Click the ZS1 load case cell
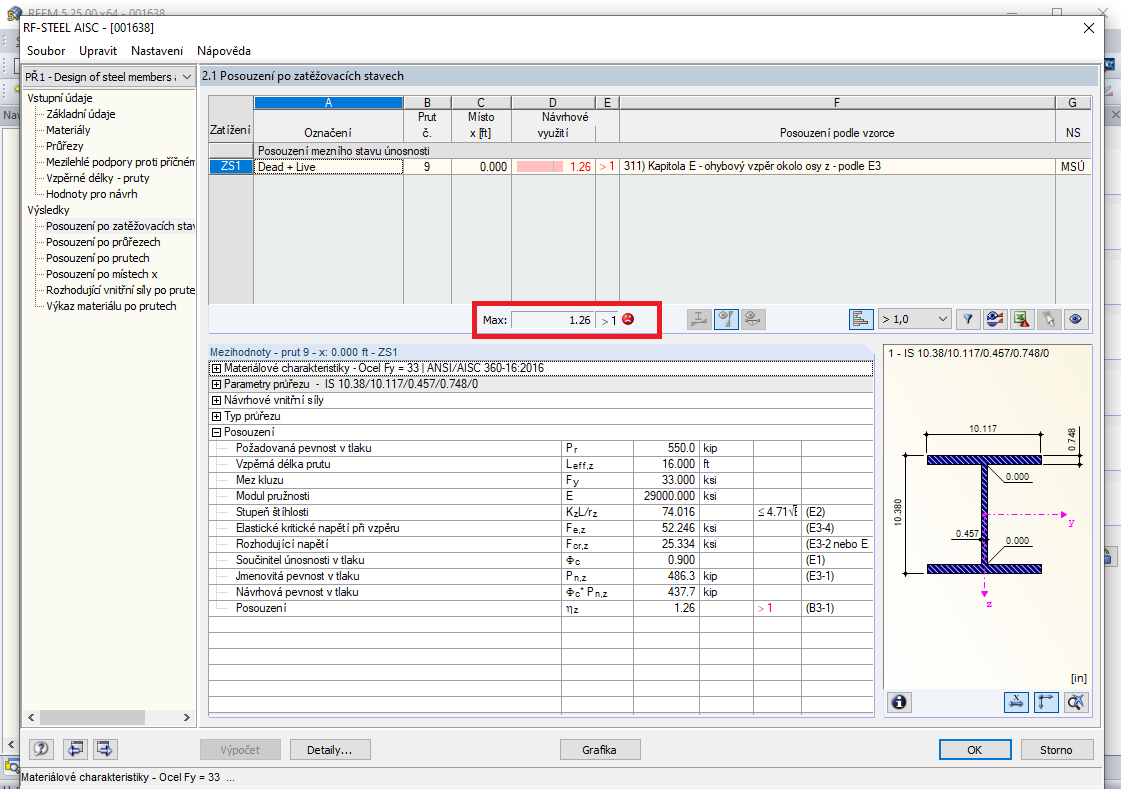 pyautogui.click(x=231, y=167)
